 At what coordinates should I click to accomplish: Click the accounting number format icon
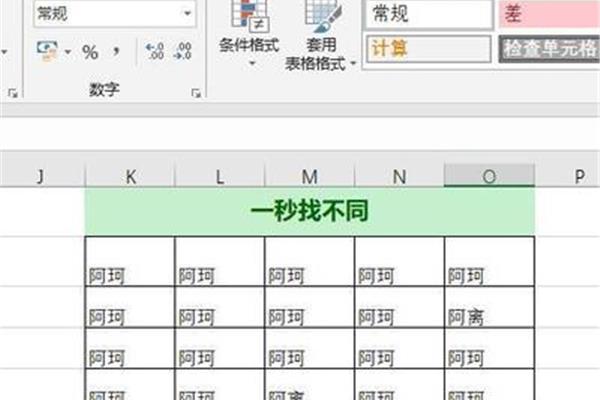[x=47, y=51]
